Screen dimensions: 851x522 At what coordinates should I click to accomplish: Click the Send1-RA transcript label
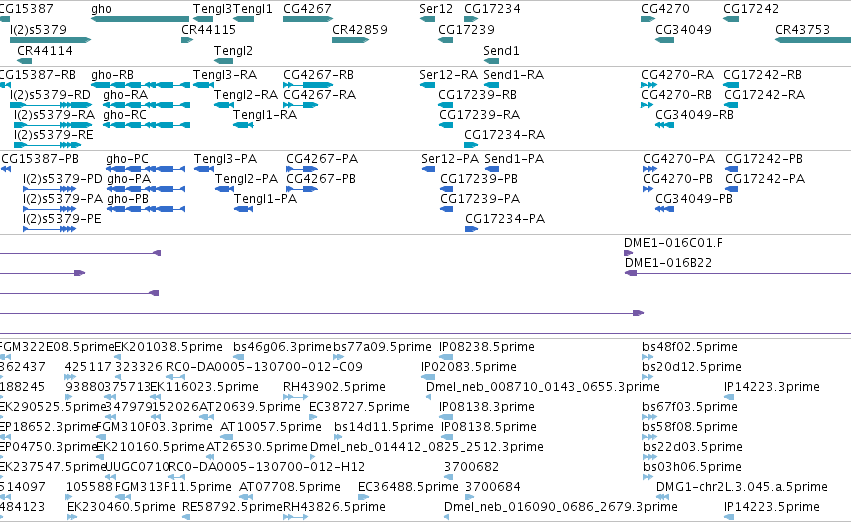(x=513, y=74)
